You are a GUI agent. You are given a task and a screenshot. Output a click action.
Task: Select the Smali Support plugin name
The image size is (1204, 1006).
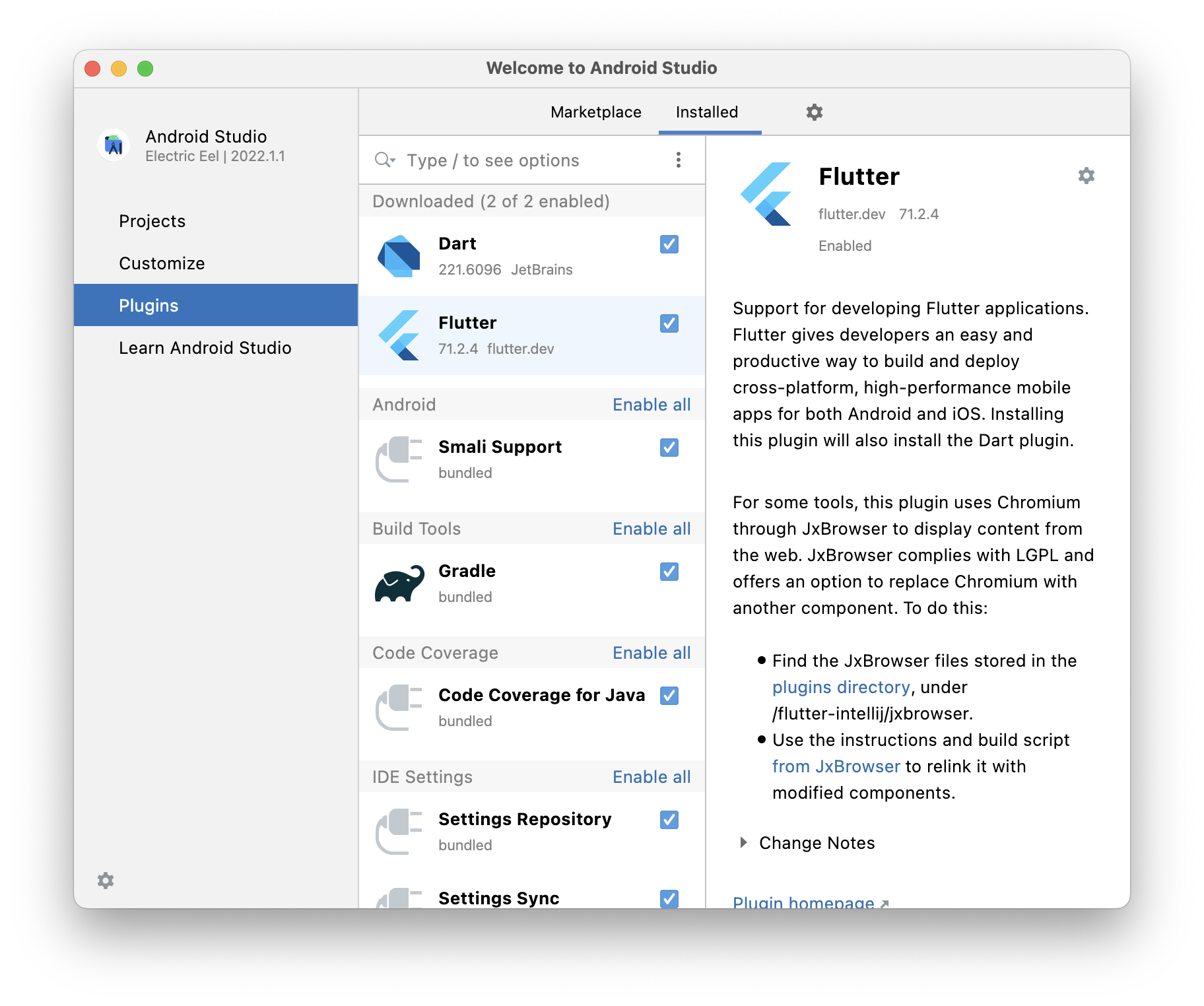tap(500, 447)
